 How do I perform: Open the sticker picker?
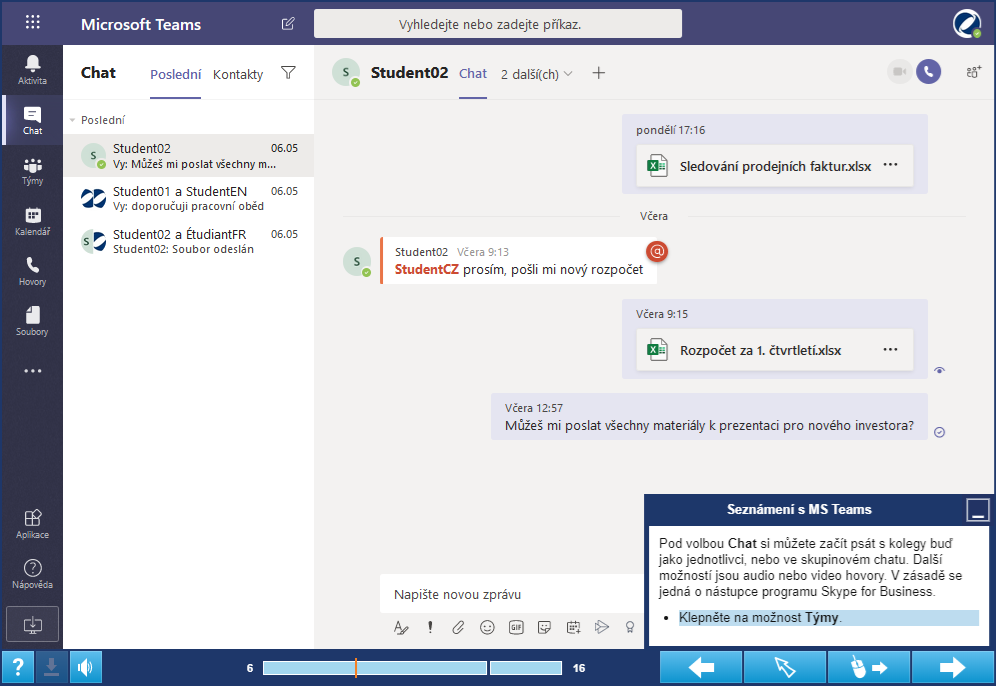[544, 628]
